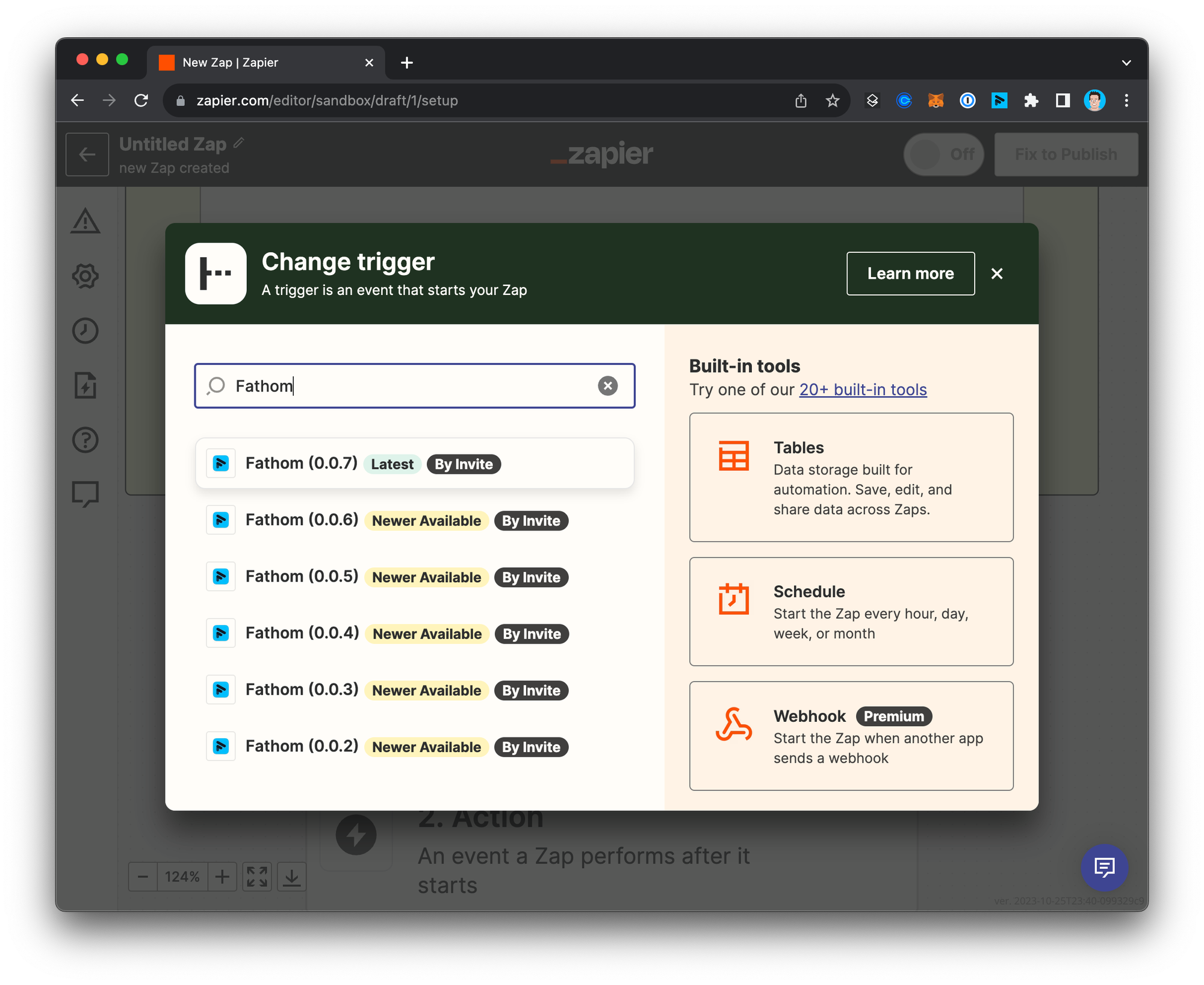
Task: Open the 20+ built-in tools link
Action: pos(863,390)
